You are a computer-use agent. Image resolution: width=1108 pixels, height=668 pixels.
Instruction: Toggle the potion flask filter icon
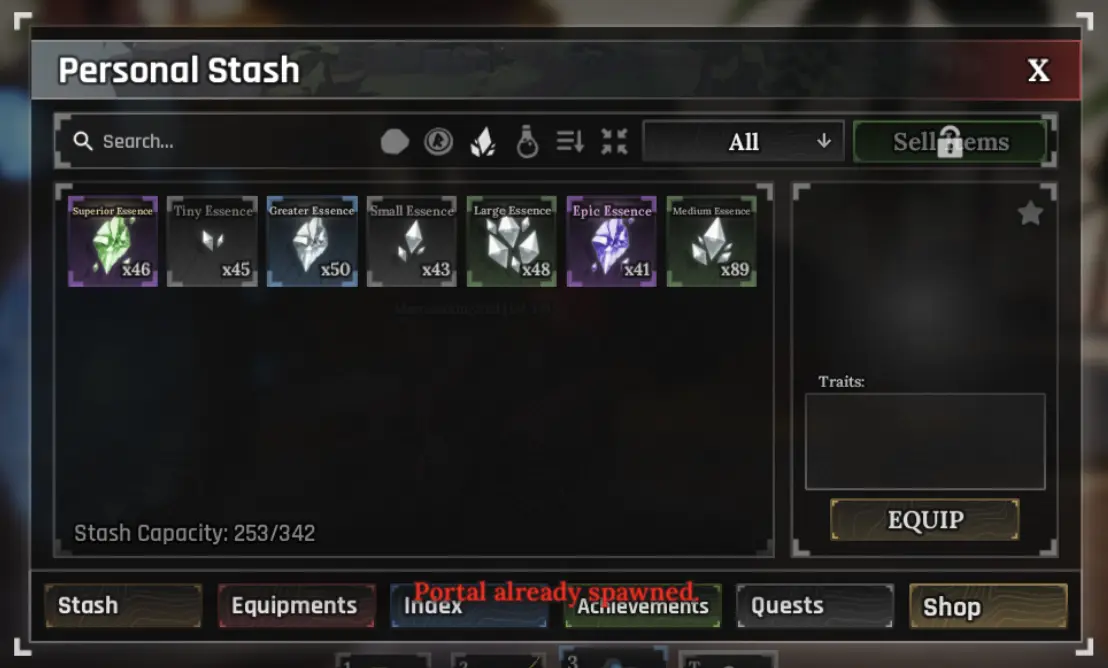(x=526, y=141)
